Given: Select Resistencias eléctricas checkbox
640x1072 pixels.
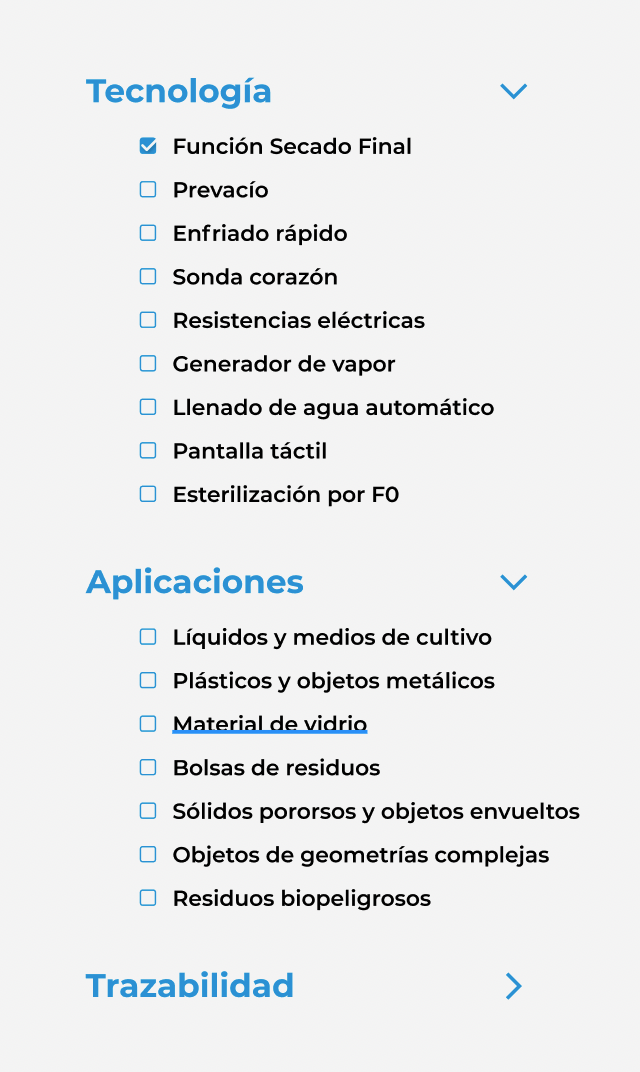Looking at the screenshot, I should click(148, 320).
